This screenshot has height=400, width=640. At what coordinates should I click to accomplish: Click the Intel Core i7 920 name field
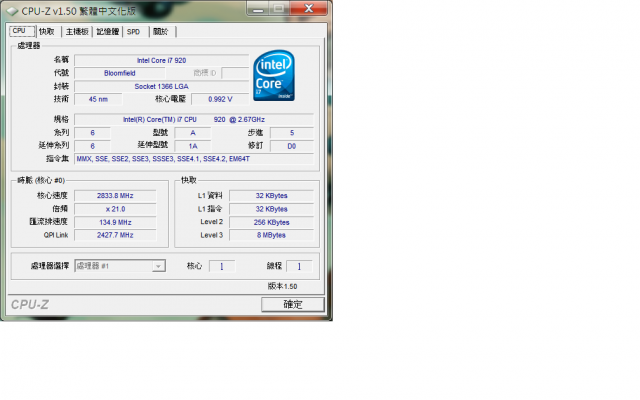click(162, 60)
